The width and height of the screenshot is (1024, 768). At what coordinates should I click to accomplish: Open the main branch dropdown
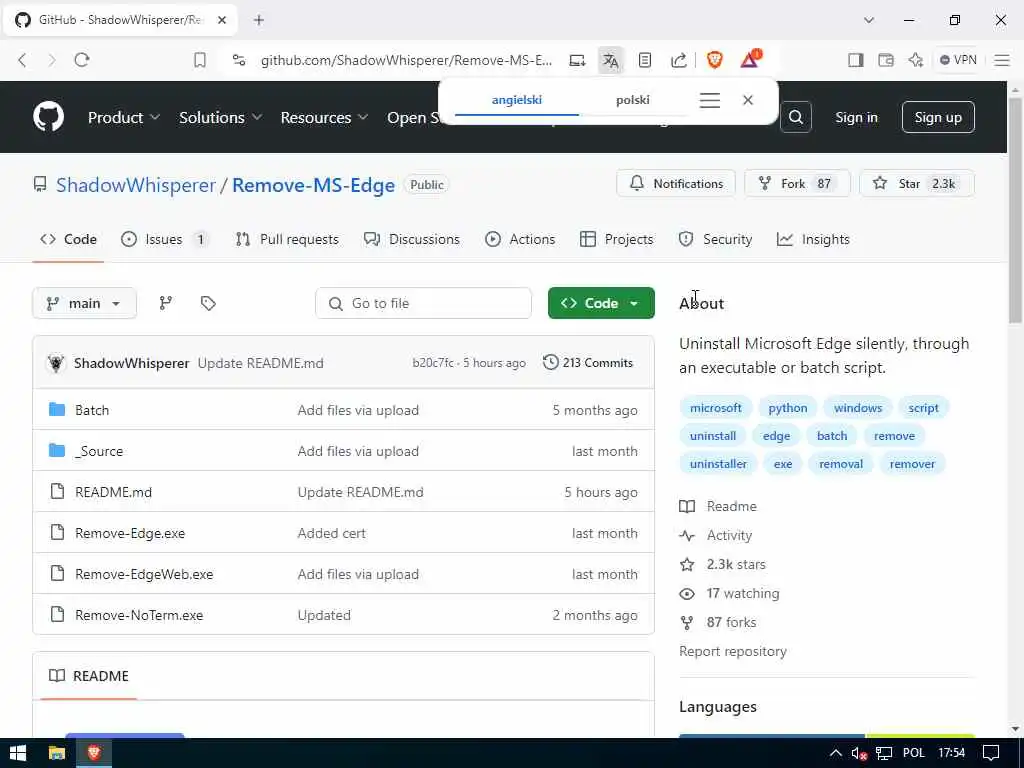[84, 303]
